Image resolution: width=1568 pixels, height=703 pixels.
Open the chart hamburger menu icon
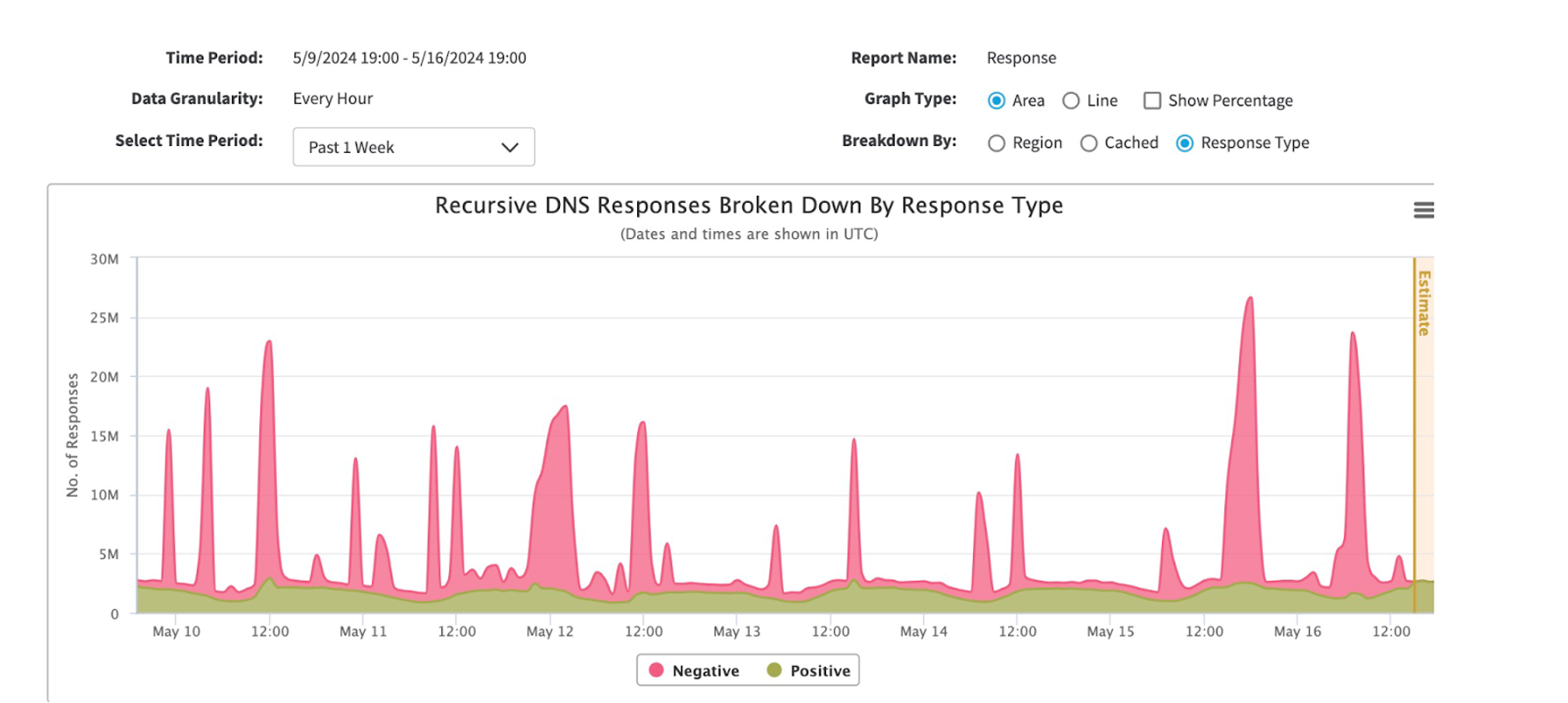(x=1423, y=210)
